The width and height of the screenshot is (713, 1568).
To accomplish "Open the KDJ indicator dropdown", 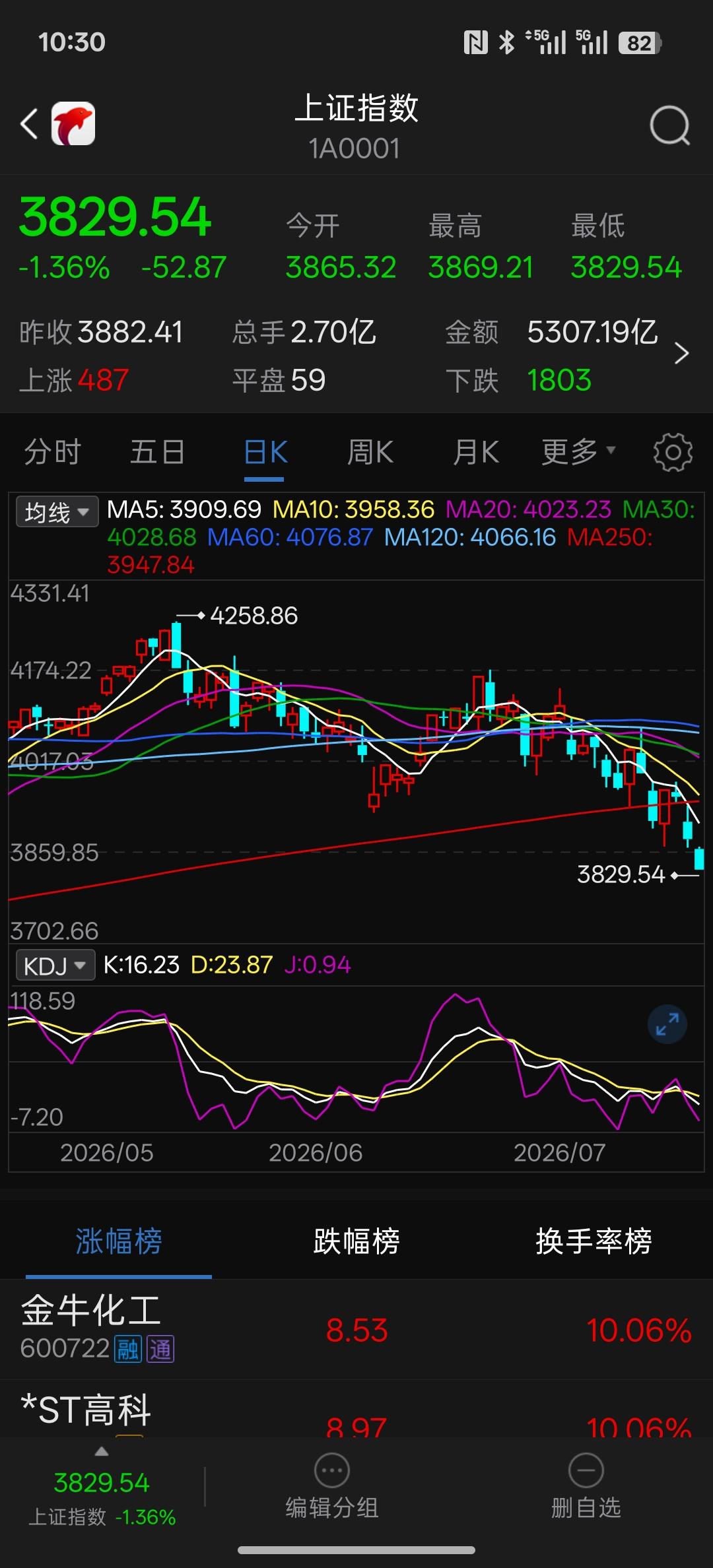I will coord(55,965).
